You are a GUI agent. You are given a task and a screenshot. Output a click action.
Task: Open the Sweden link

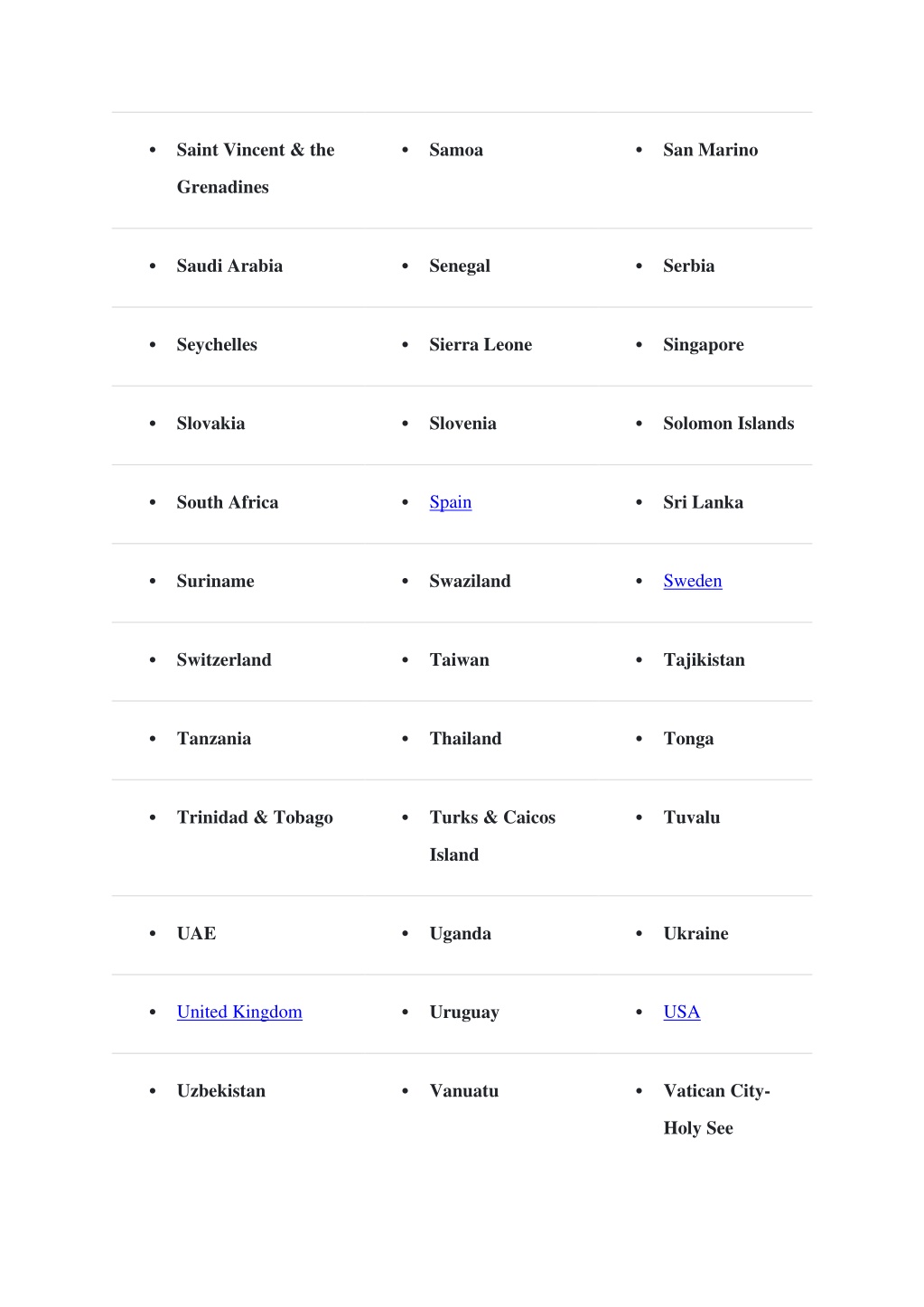tap(692, 581)
